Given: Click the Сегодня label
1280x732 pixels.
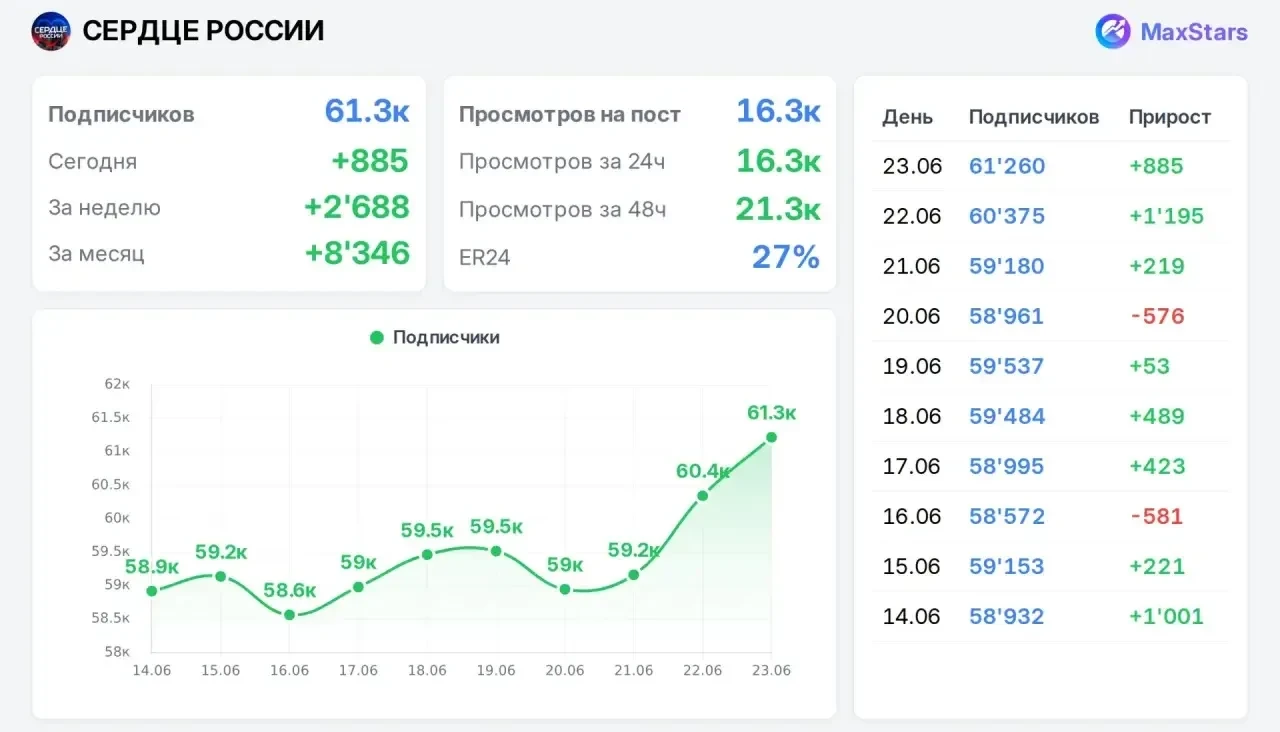Looking at the screenshot, I should coord(93,161).
